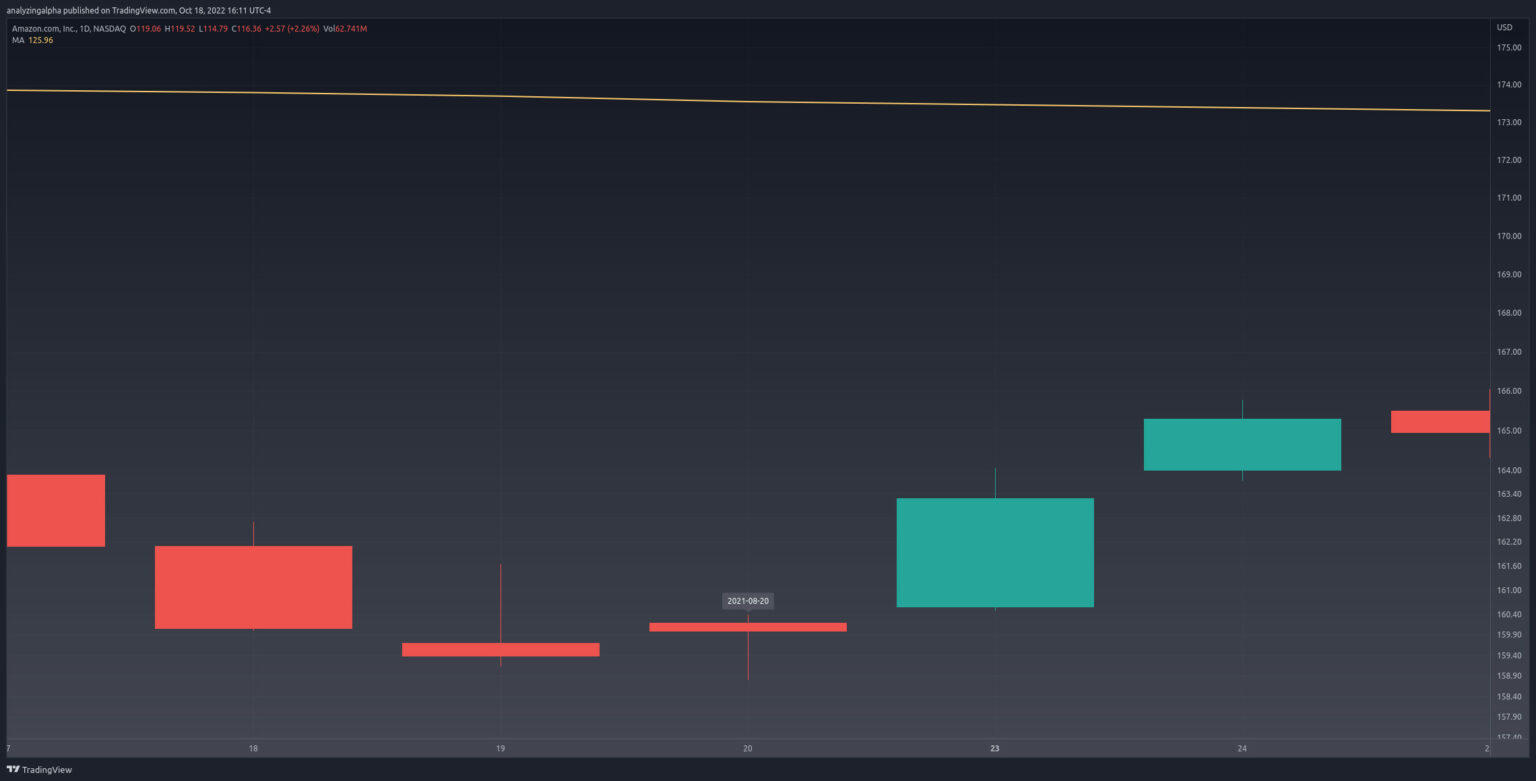Click the partial red candle at the left edge
The image size is (1536, 781).
pyautogui.click(x=55, y=510)
